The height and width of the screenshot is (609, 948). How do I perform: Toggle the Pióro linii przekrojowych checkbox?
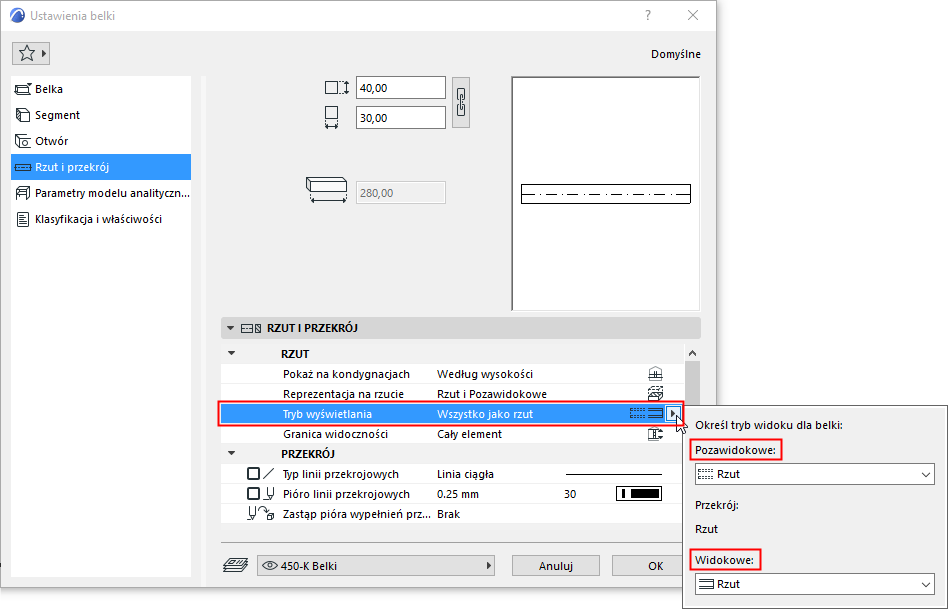pos(253,493)
